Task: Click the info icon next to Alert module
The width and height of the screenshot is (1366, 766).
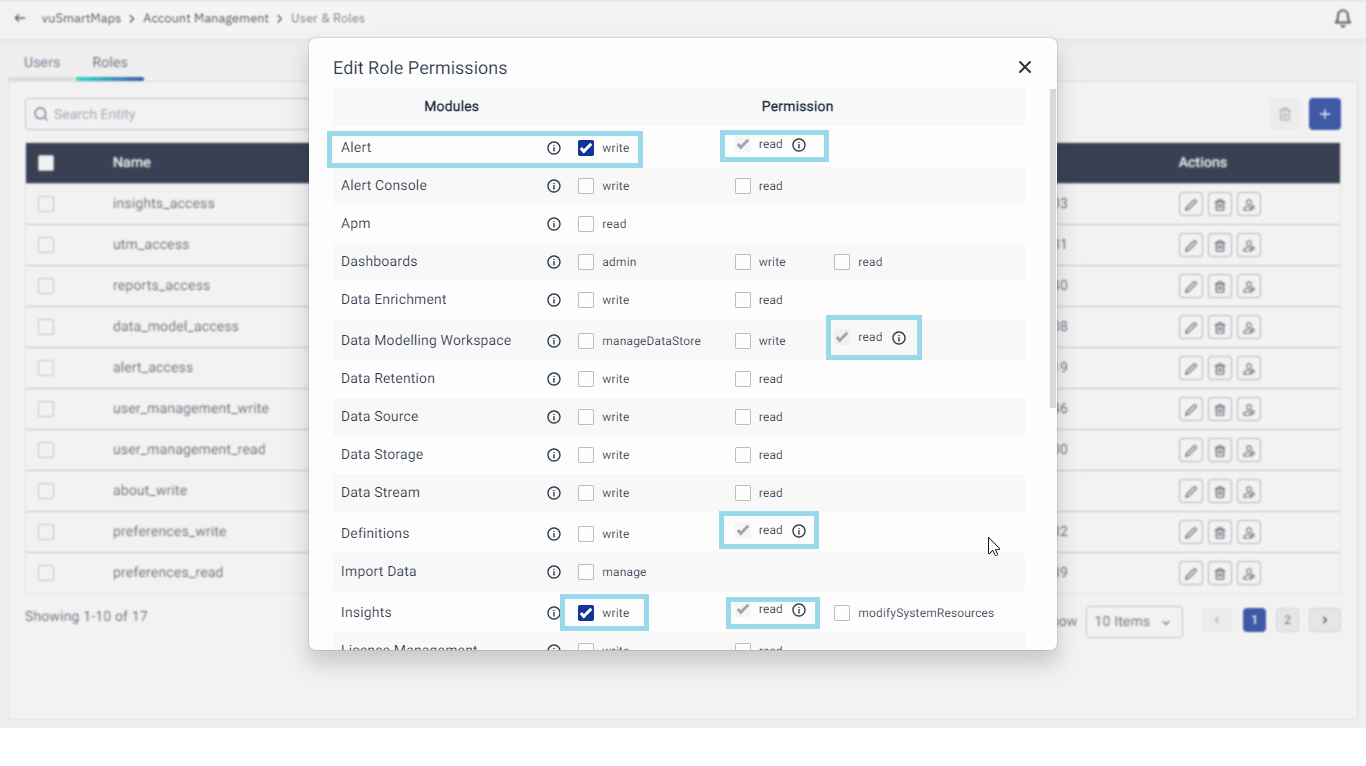Action: pyautogui.click(x=554, y=148)
